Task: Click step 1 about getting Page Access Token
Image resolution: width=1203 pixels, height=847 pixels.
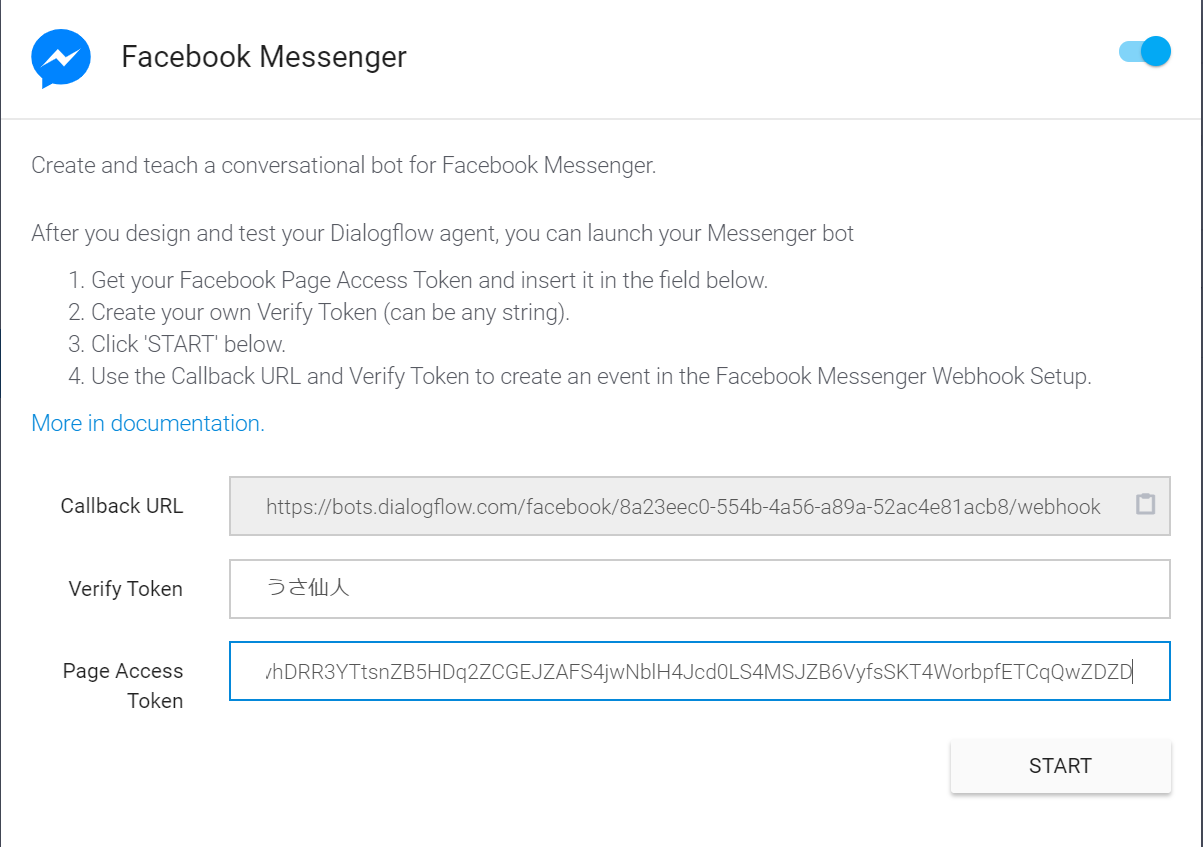Action: click(x=429, y=280)
